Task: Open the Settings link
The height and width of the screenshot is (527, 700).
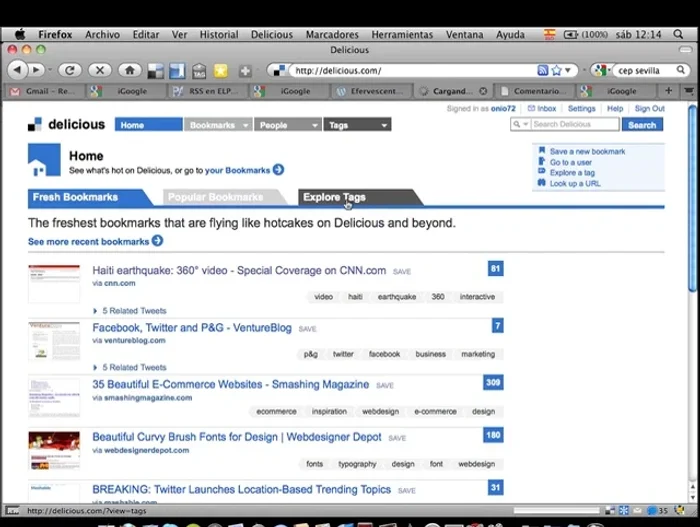Action: [581, 109]
